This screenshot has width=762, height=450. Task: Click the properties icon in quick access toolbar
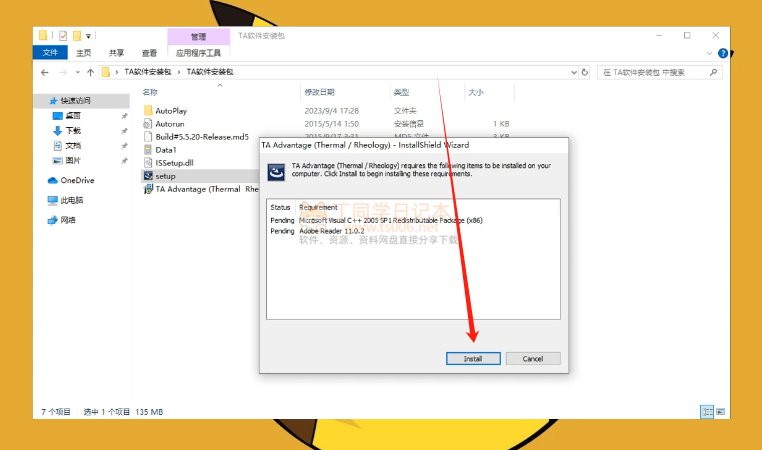pyautogui.click(x=63, y=35)
